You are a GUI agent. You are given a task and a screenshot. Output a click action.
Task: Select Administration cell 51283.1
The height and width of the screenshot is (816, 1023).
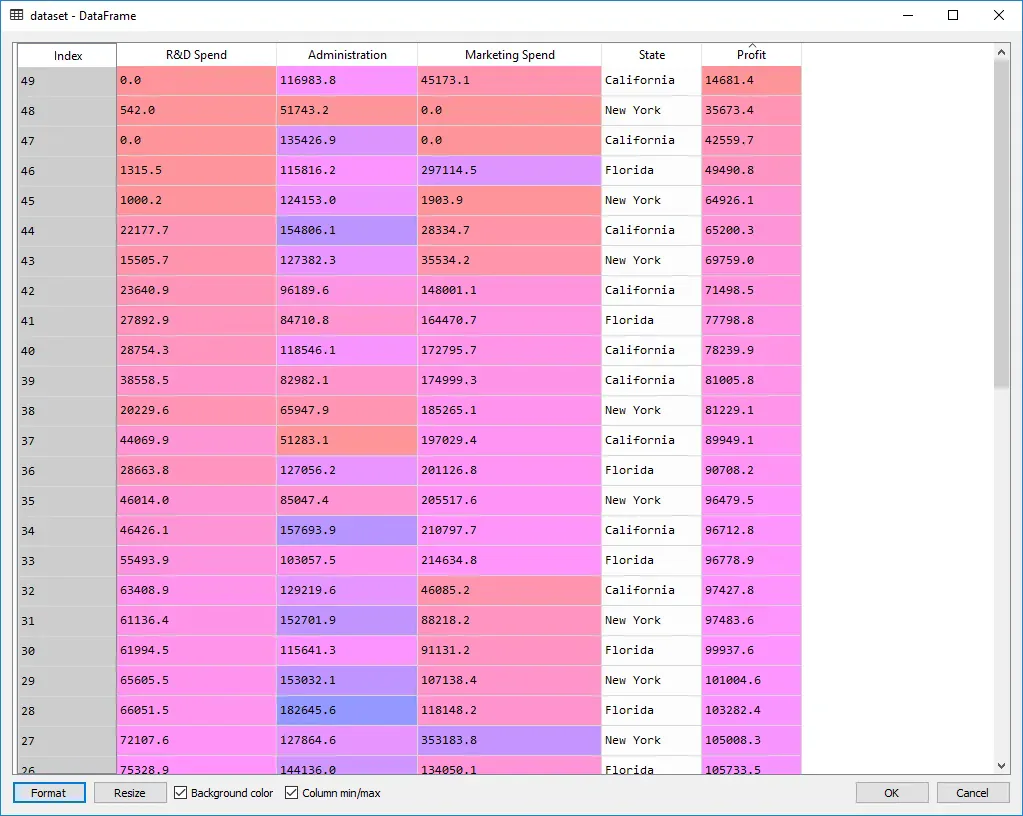pyautogui.click(x=346, y=440)
